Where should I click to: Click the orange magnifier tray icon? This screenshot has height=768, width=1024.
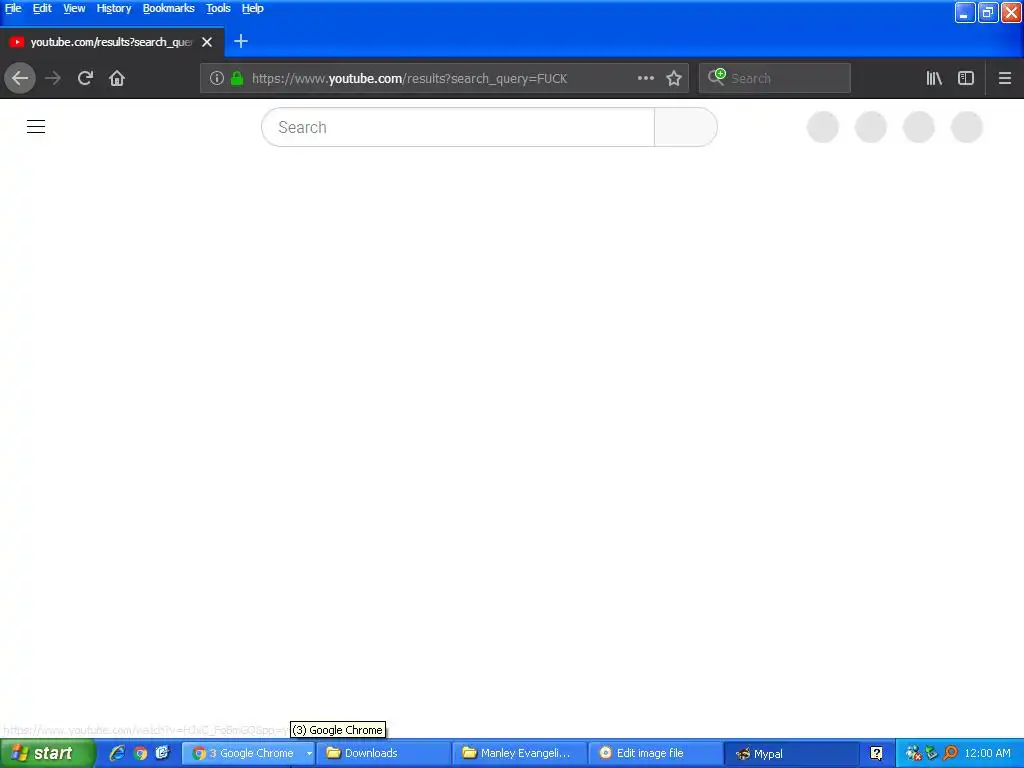click(950, 753)
